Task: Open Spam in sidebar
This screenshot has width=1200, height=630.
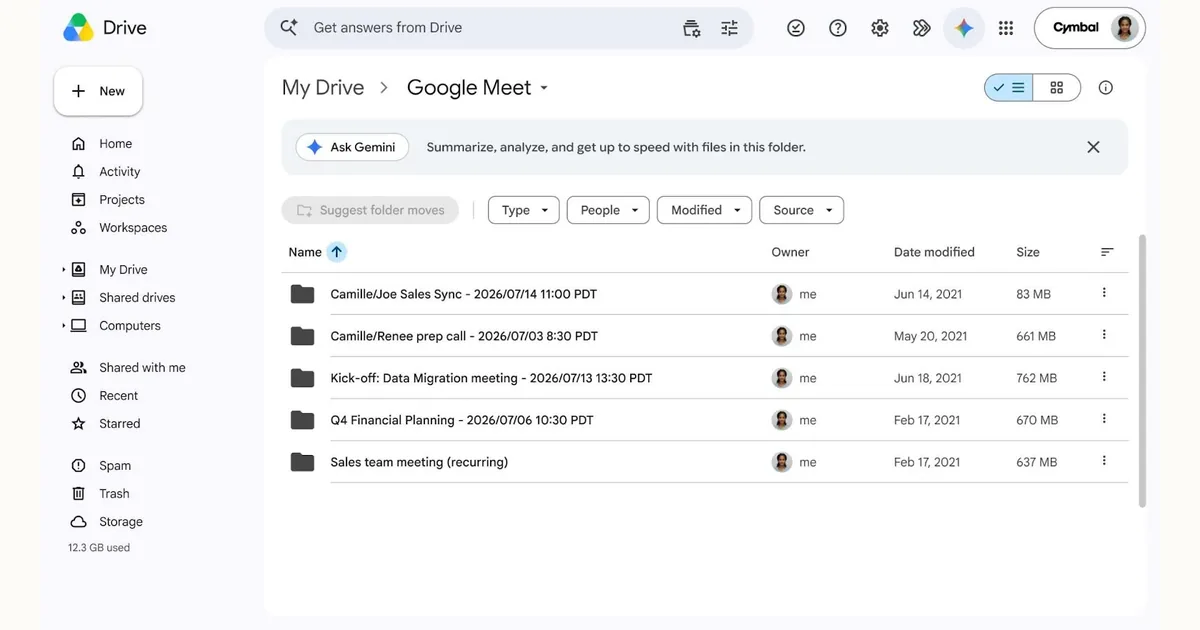Action: pos(114,466)
